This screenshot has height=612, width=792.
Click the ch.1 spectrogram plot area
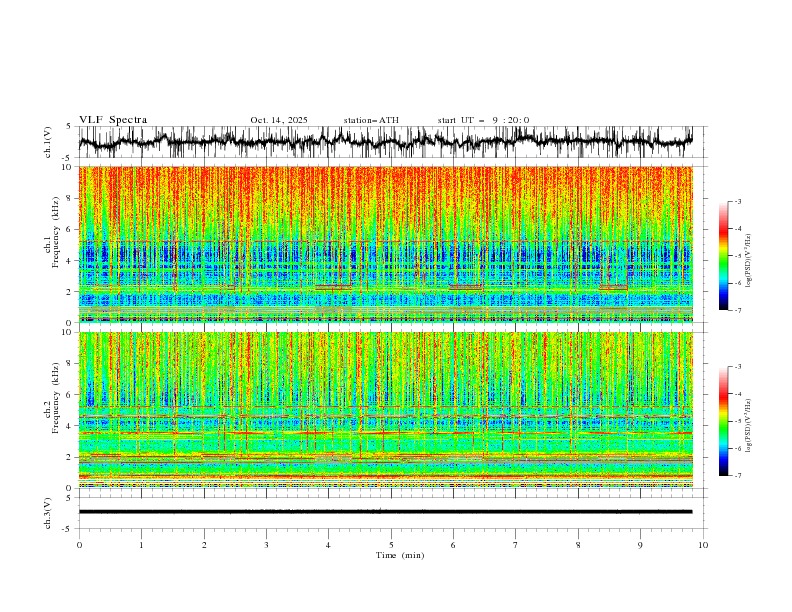385,244
